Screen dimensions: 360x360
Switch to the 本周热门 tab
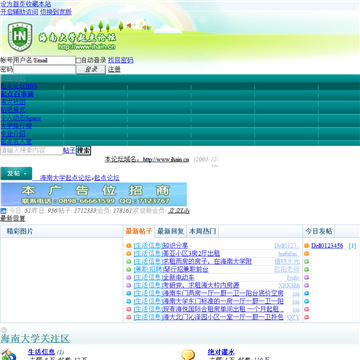(x=202, y=231)
